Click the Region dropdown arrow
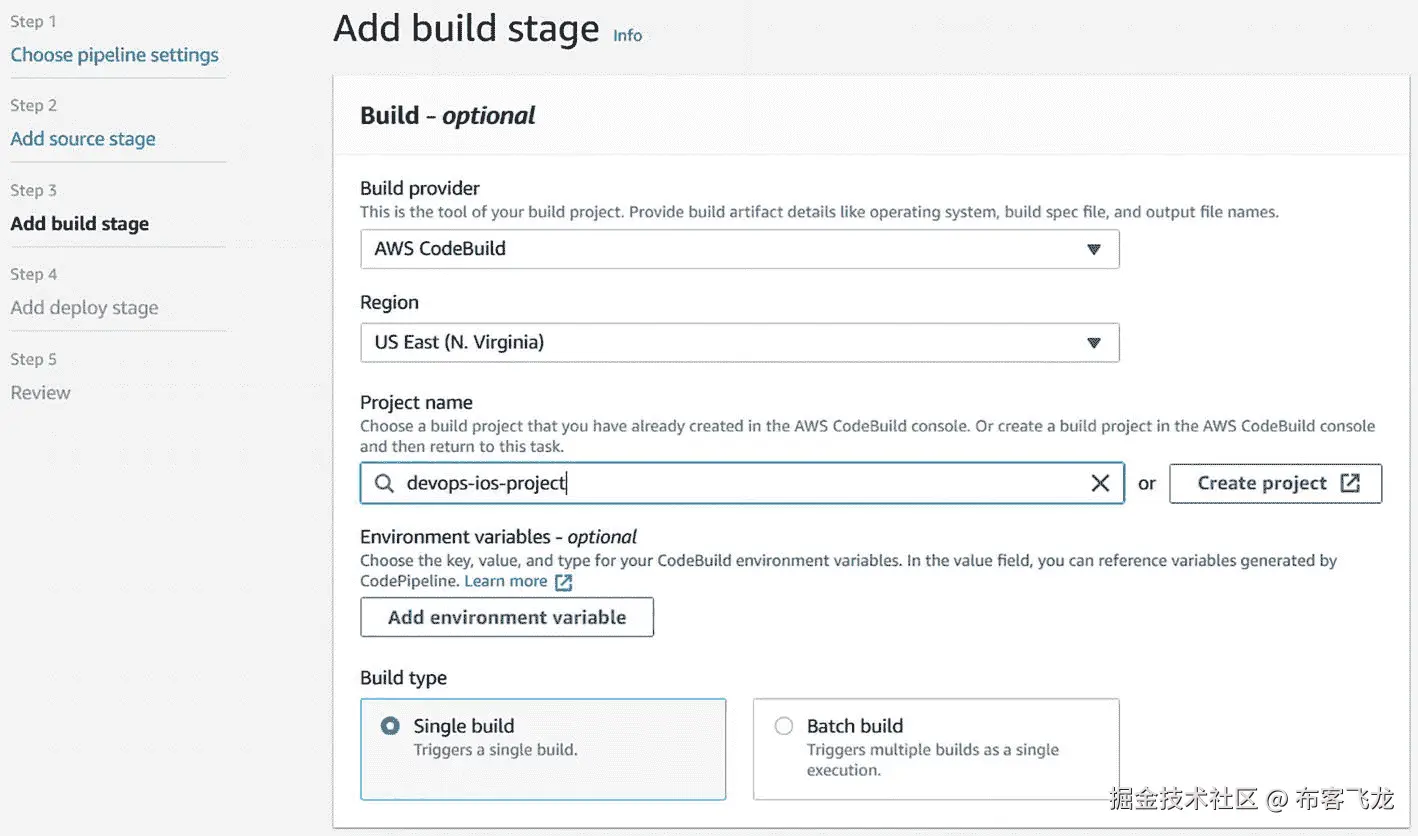The height and width of the screenshot is (836, 1418). click(x=1094, y=343)
